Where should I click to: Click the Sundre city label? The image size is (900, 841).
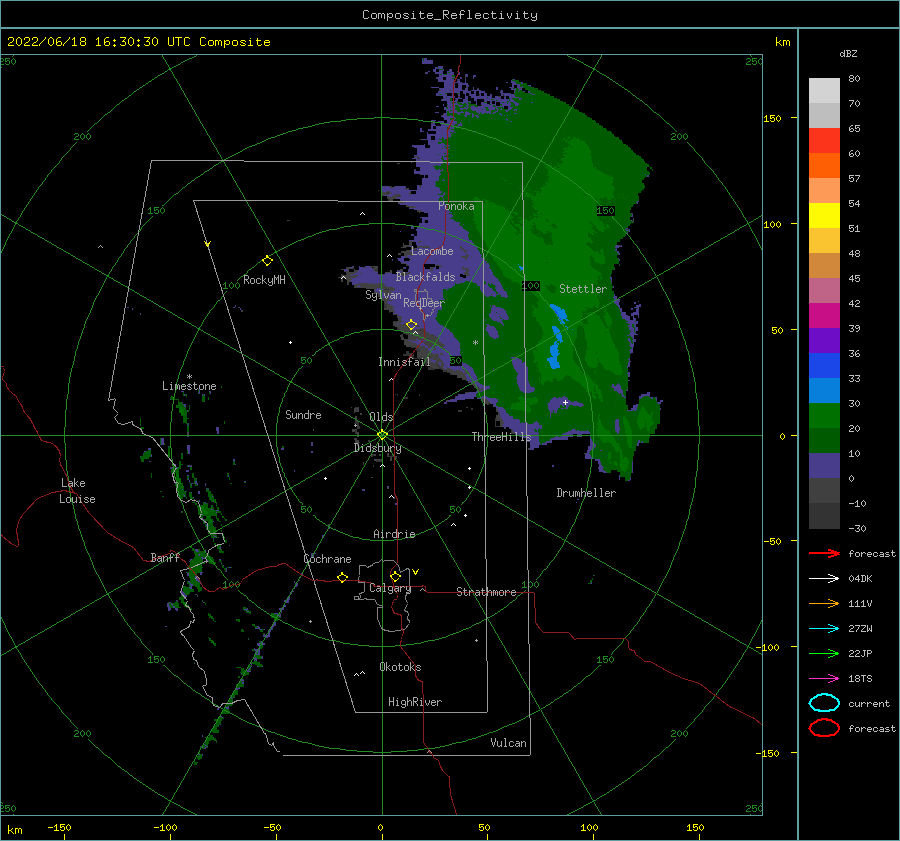pos(304,414)
